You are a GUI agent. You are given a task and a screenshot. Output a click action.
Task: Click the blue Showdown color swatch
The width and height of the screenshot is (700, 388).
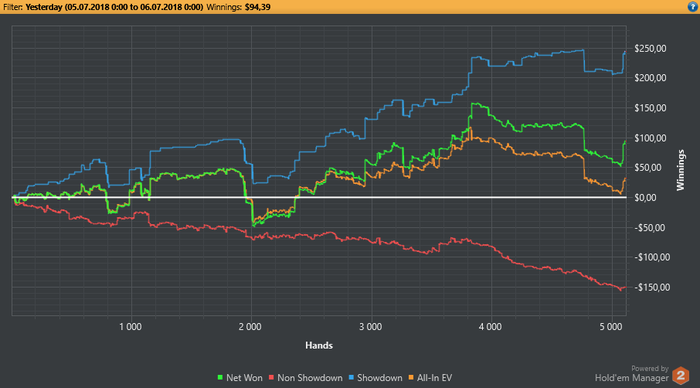pyautogui.click(x=351, y=378)
